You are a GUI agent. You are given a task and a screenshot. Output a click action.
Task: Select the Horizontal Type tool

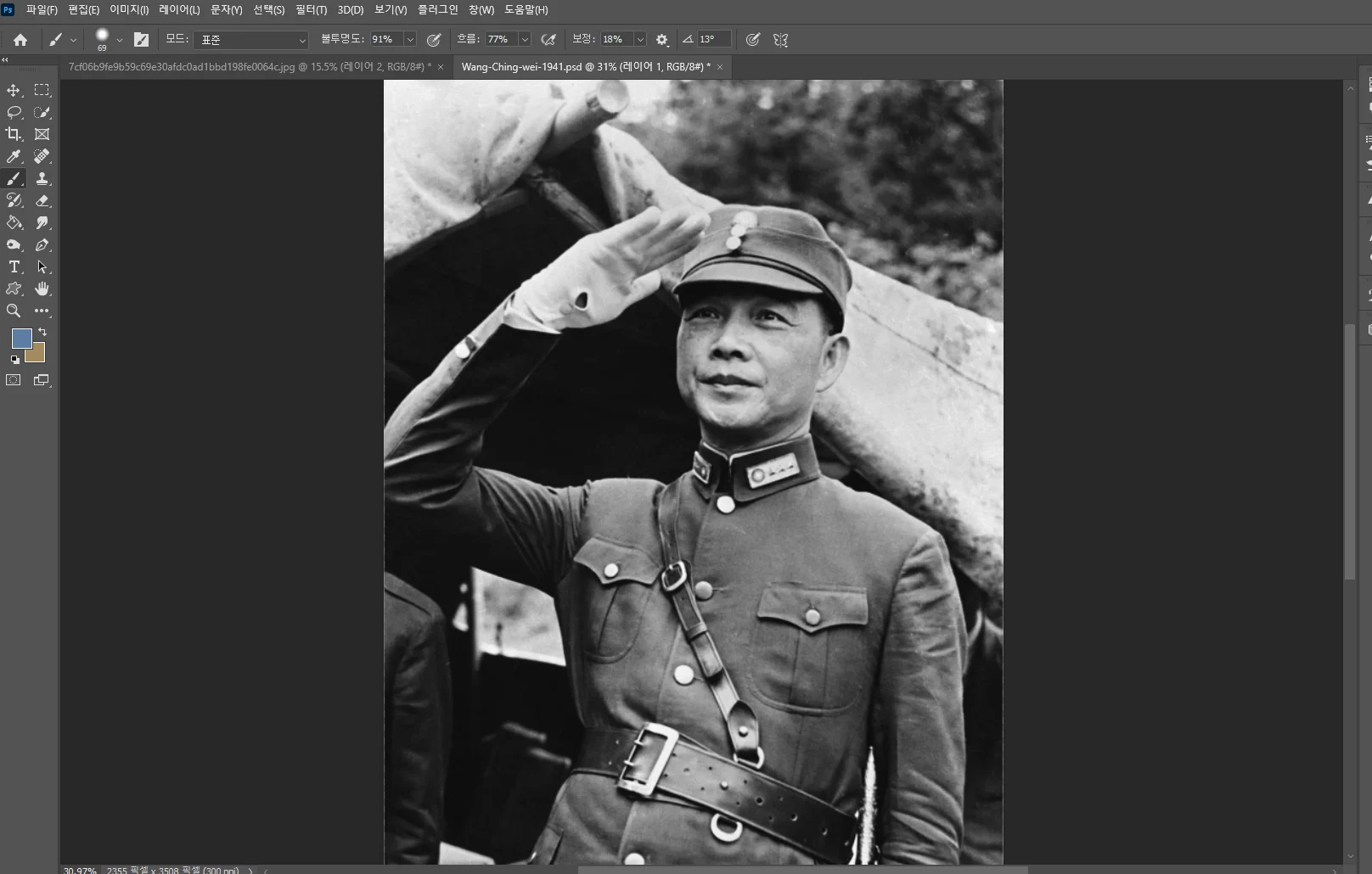(x=14, y=266)
